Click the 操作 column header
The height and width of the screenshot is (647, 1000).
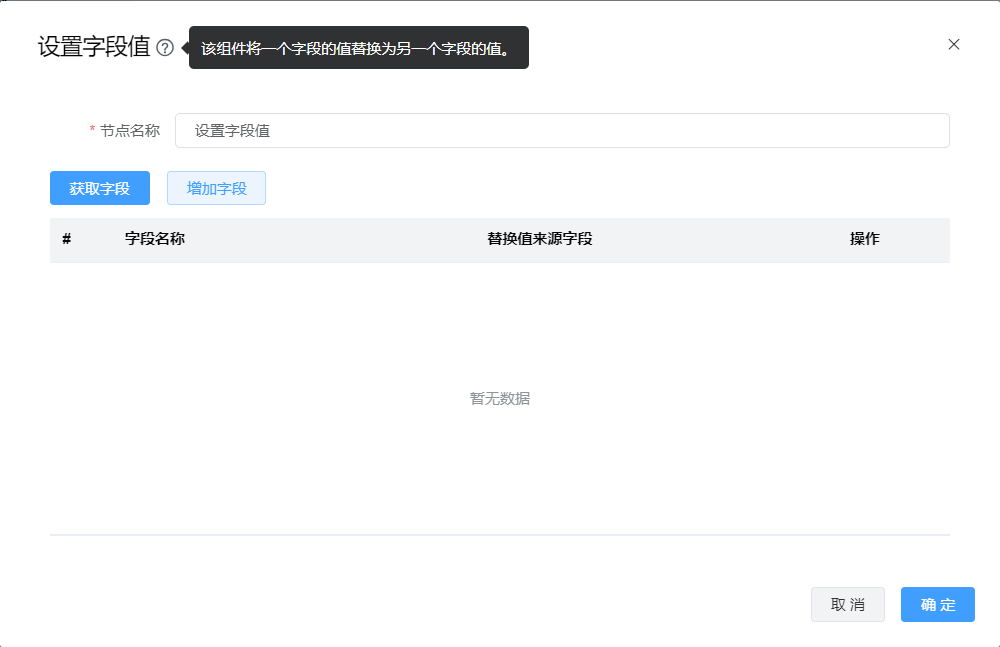(864, 239)
